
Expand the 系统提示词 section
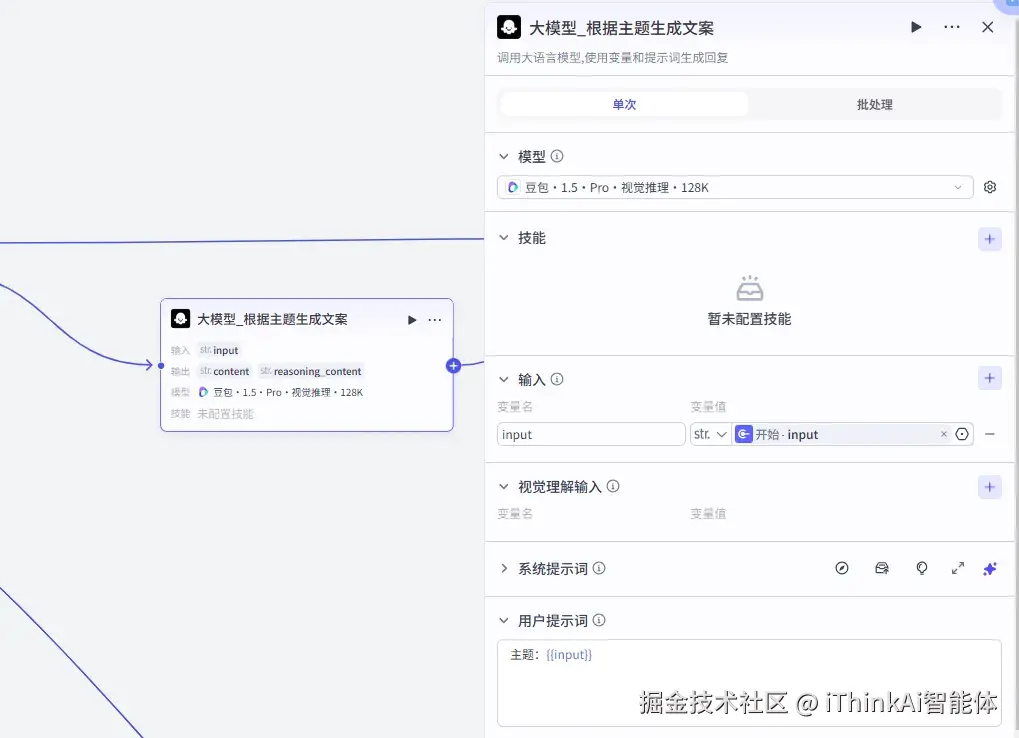pos(504,568)
